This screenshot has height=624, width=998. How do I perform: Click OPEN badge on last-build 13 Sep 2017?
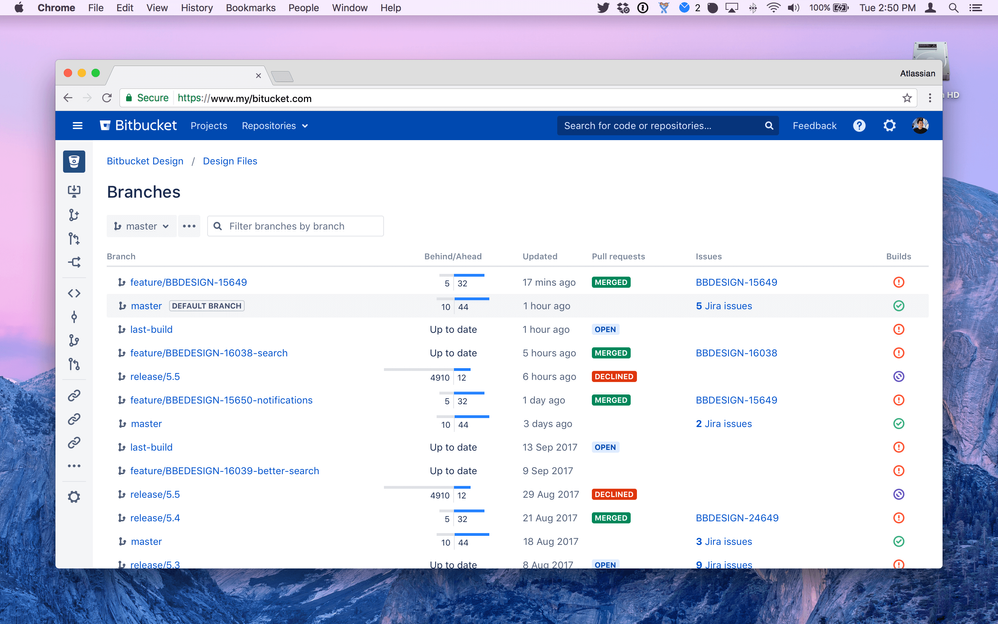(x=605, y=447)
